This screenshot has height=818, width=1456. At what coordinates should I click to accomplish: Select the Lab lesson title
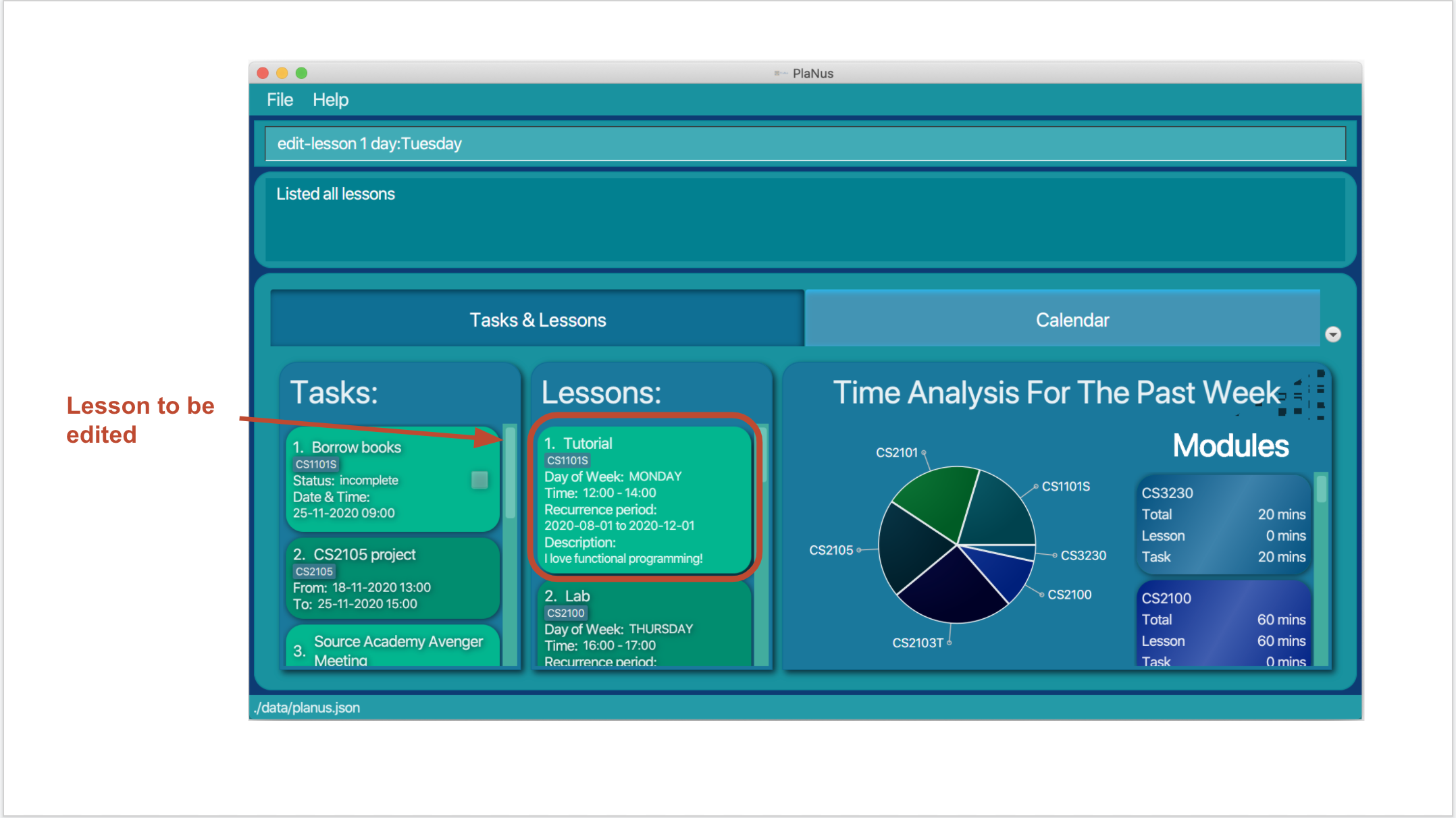(x=577, y=596)
